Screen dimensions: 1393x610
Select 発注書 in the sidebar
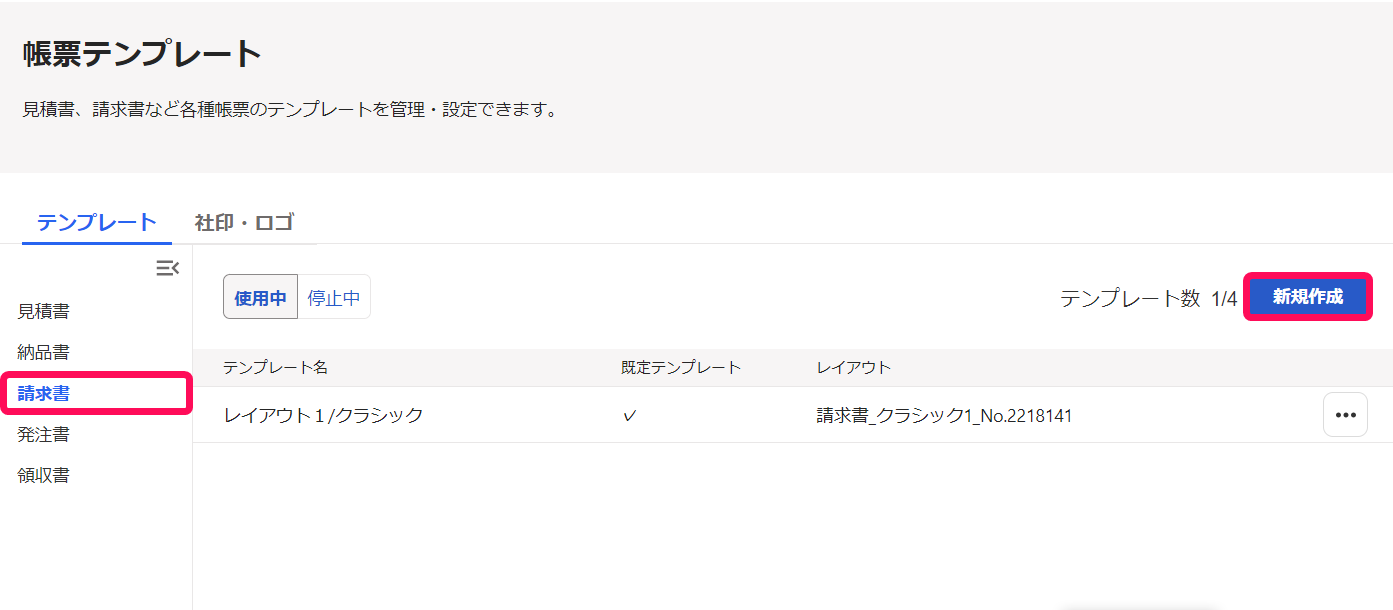click(x=43, y=434)
